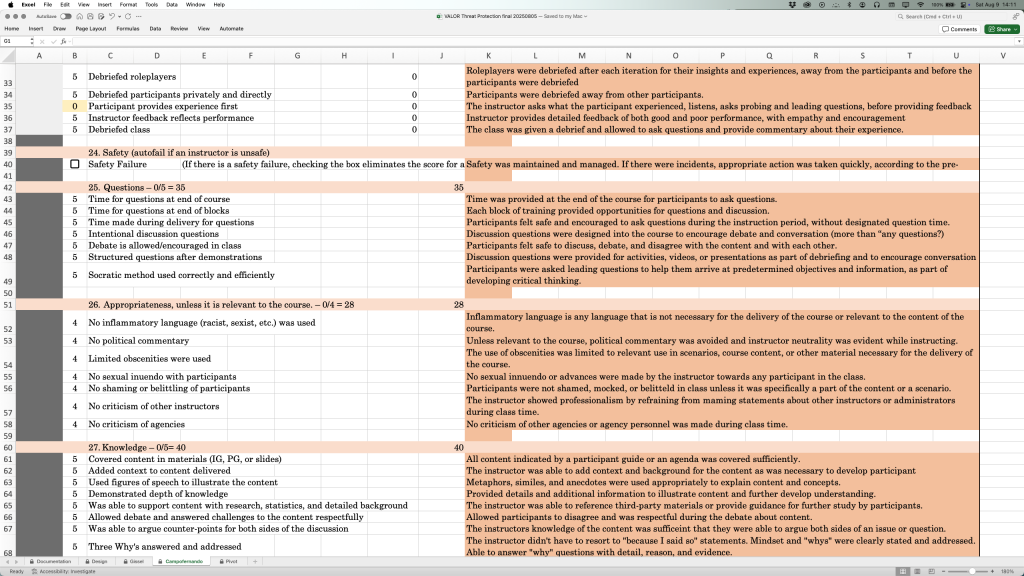The width and height of the screenshot is (1024, 576).
Task: Click the zoom in plus icon
Action: click(x=992, y=571)
